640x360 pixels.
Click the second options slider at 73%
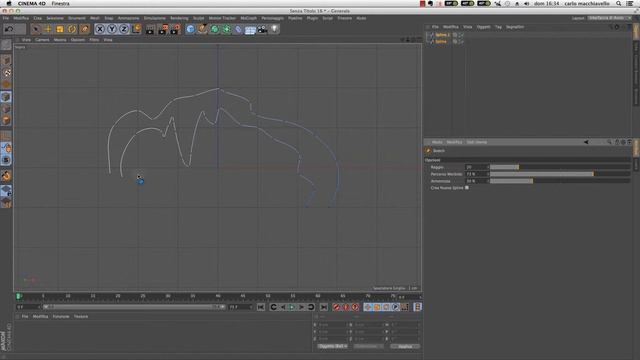[x=560, y=174]
